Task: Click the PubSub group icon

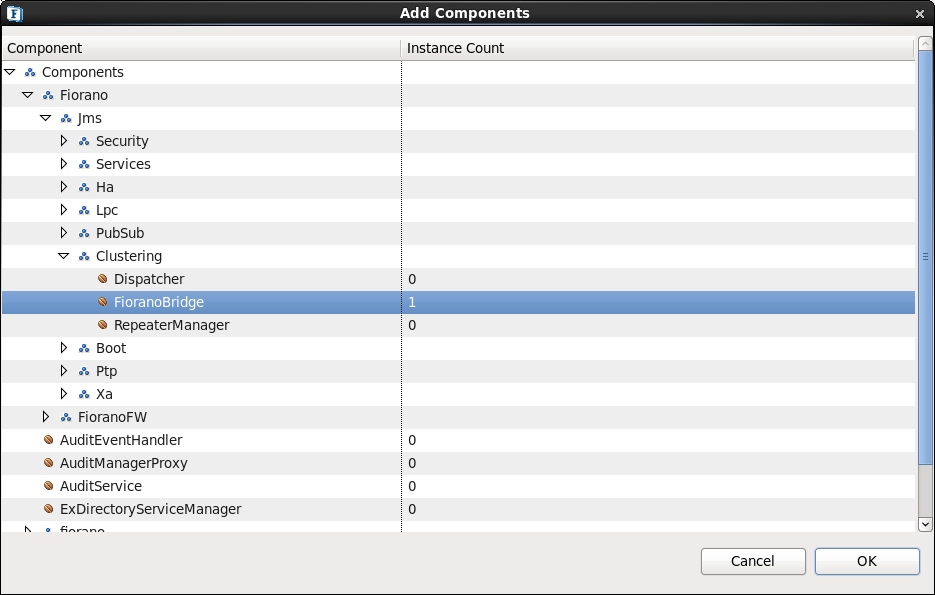Action: 84,233
